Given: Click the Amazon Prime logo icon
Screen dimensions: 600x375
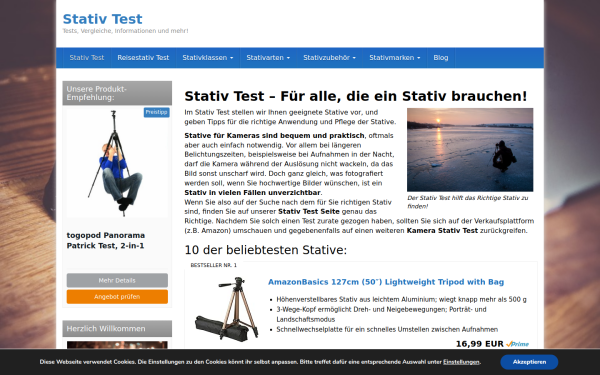Looking at the screenshot, I should pos(517,344).
